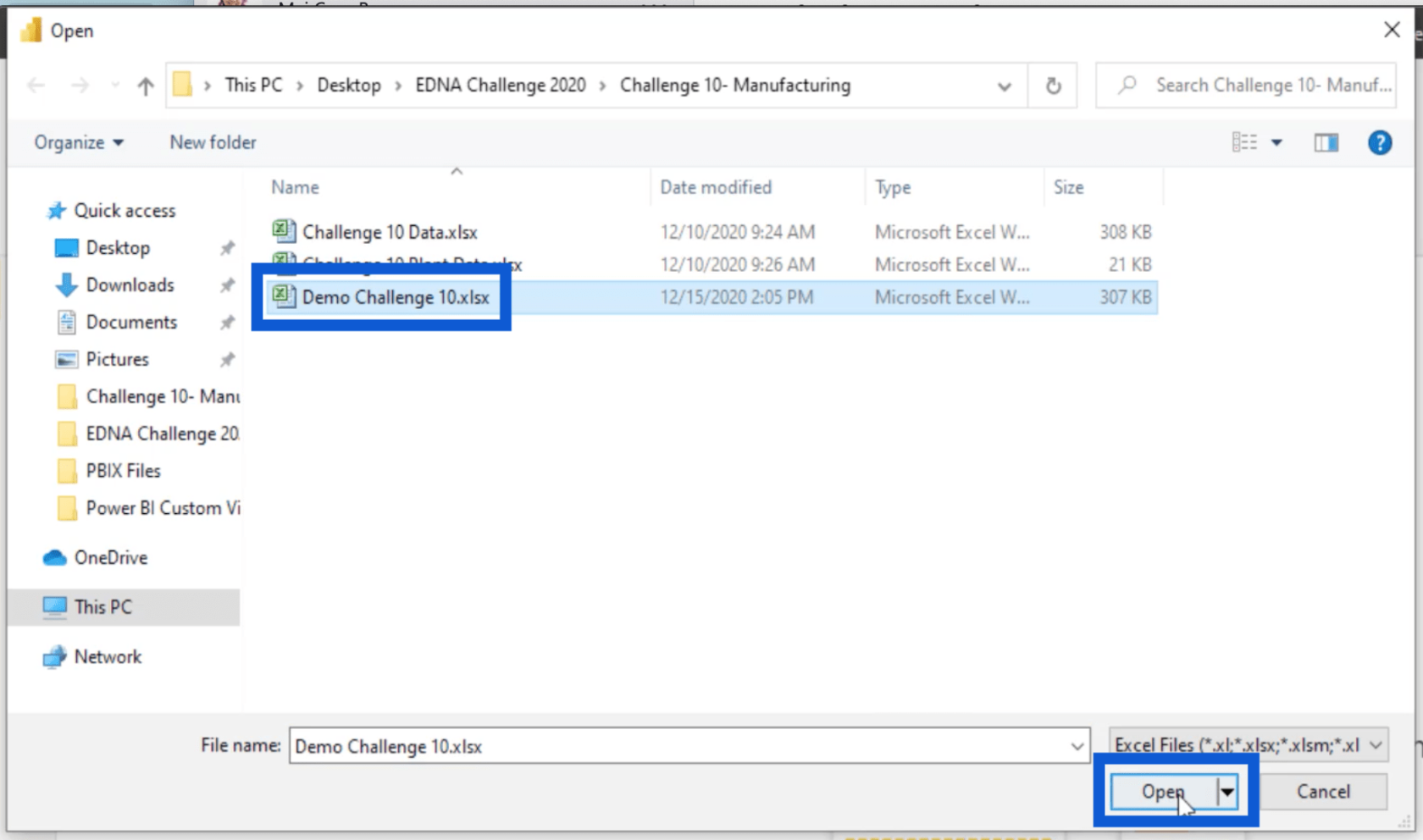1423x840 pixels.
Task: Go forward with the Forward arrow
Action: coord(80,86)
